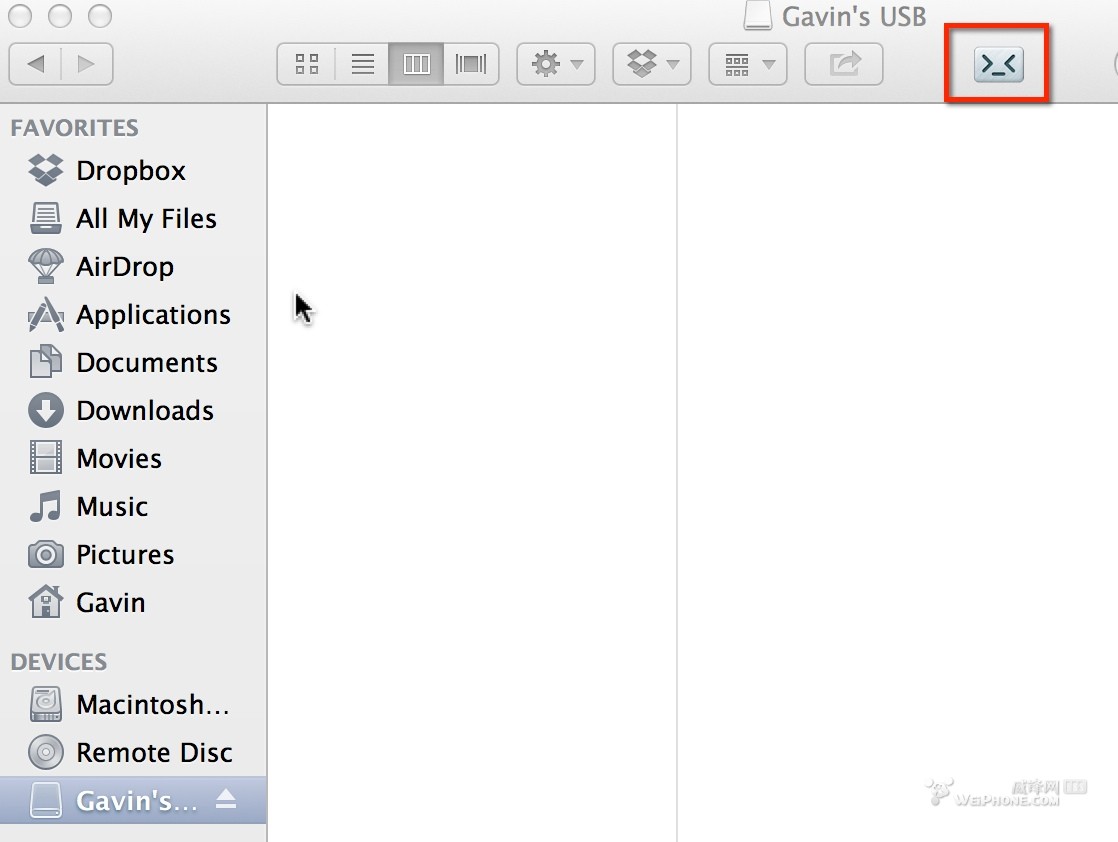Select the Macintosh hard drive
The width and height of the screenshot is (1118, 842).
coord(133,704)
